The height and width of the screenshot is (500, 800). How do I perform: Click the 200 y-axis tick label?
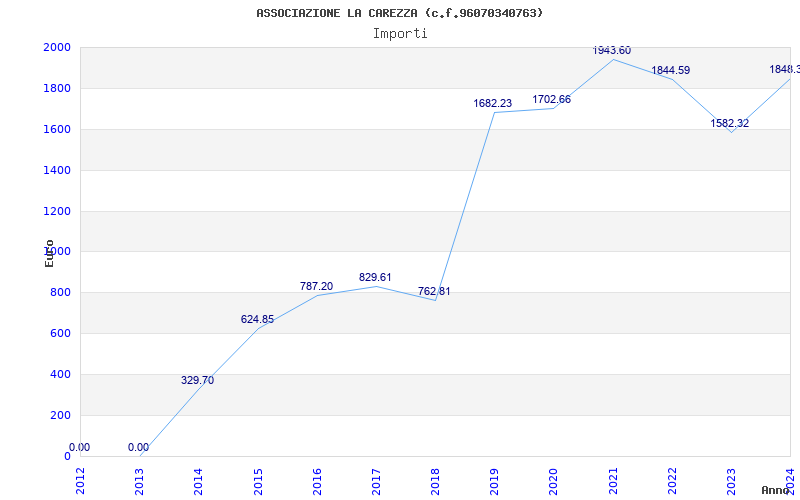point(60,415)
